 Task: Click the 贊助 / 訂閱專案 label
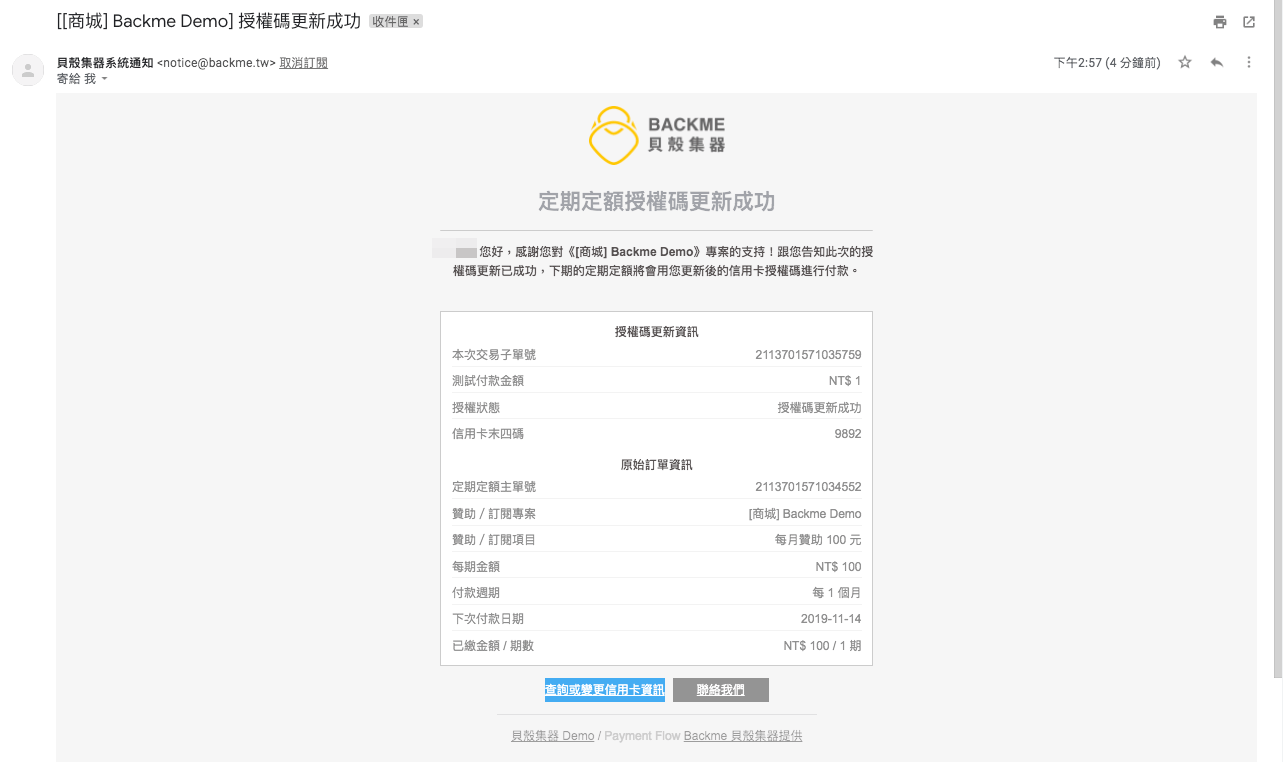click(x=494, y=514)
